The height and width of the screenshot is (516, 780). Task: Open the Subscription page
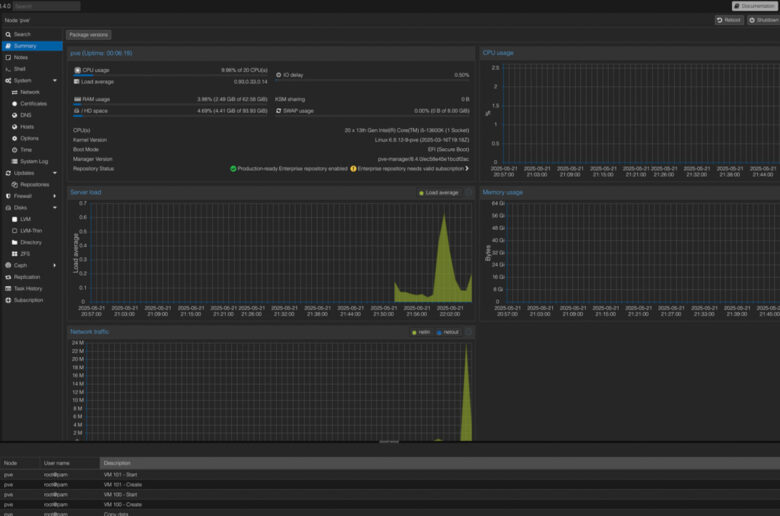(28, 300)
